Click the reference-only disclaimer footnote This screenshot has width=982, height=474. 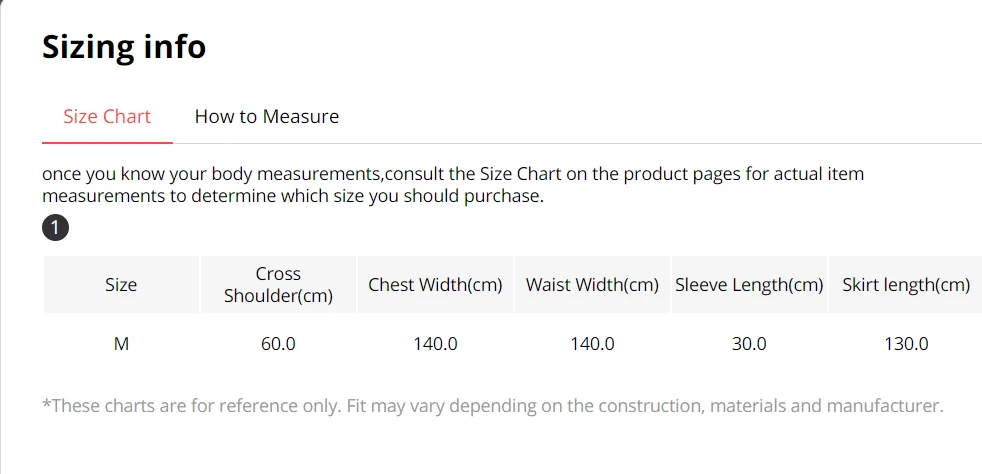pyautogui.click(x=492, y=406)
